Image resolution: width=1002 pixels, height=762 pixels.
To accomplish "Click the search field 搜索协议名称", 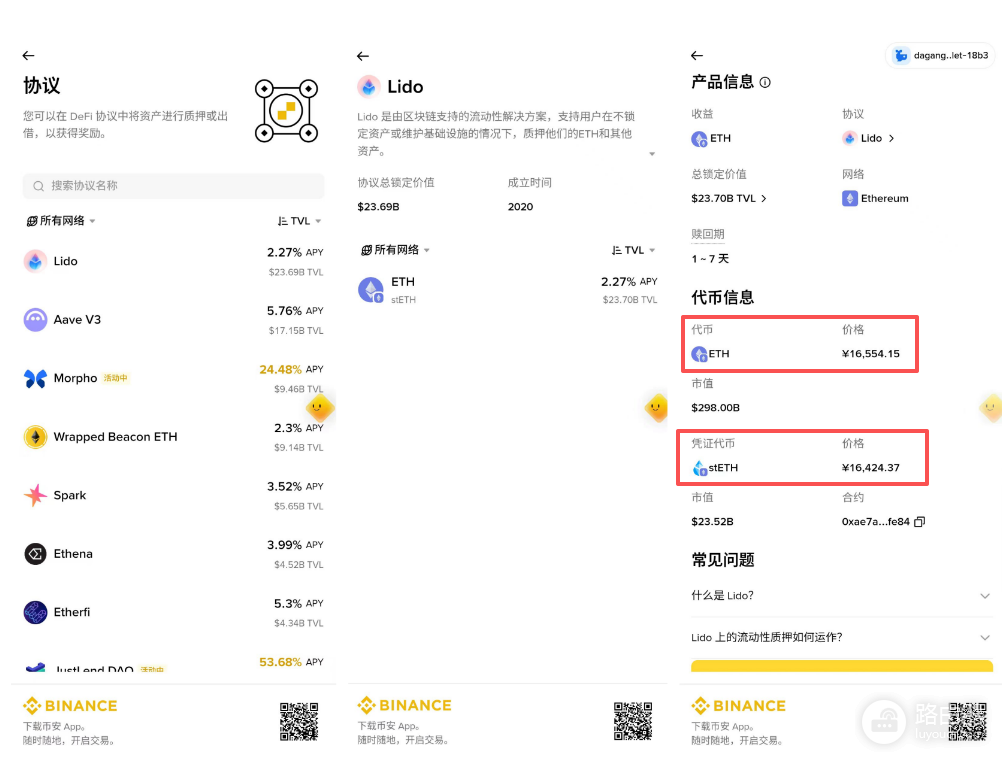I will pyautogui.click(x=173, y=185).
